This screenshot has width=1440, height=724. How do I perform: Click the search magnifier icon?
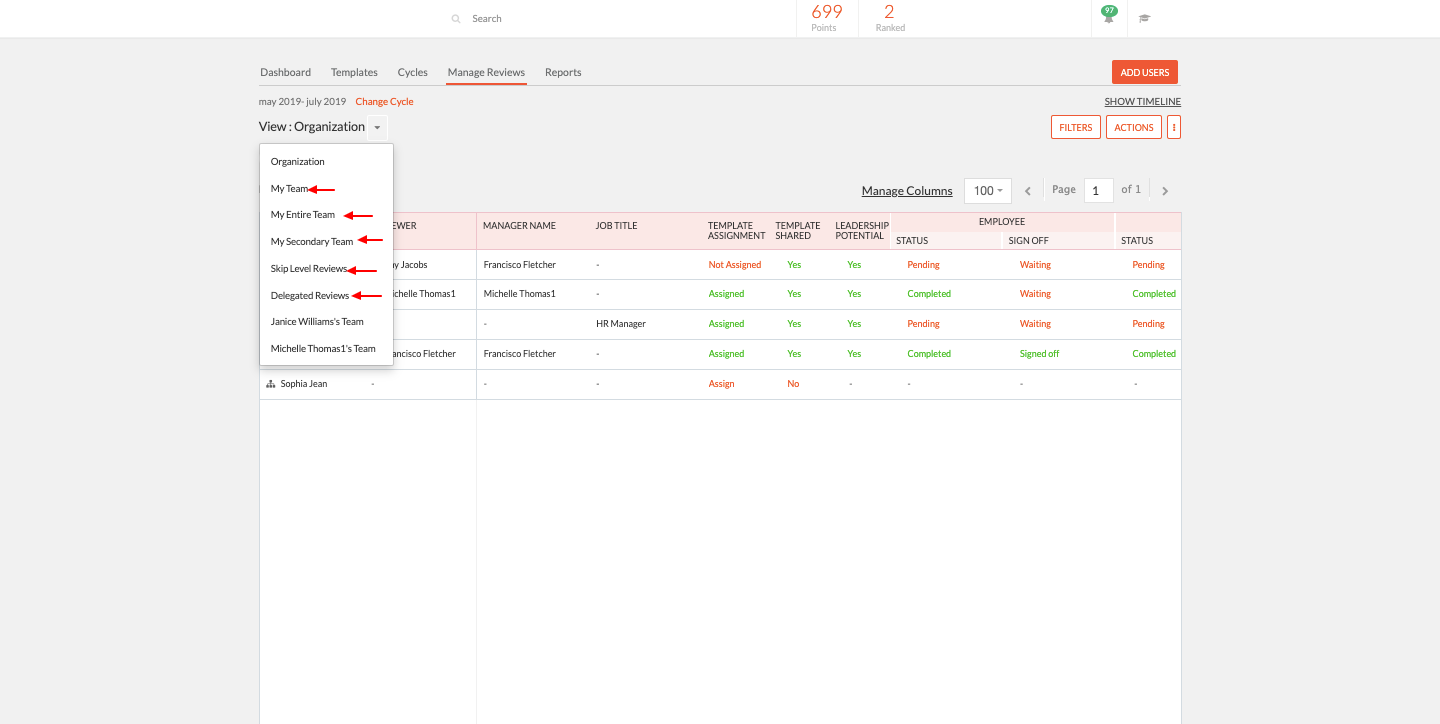(456, 19)
